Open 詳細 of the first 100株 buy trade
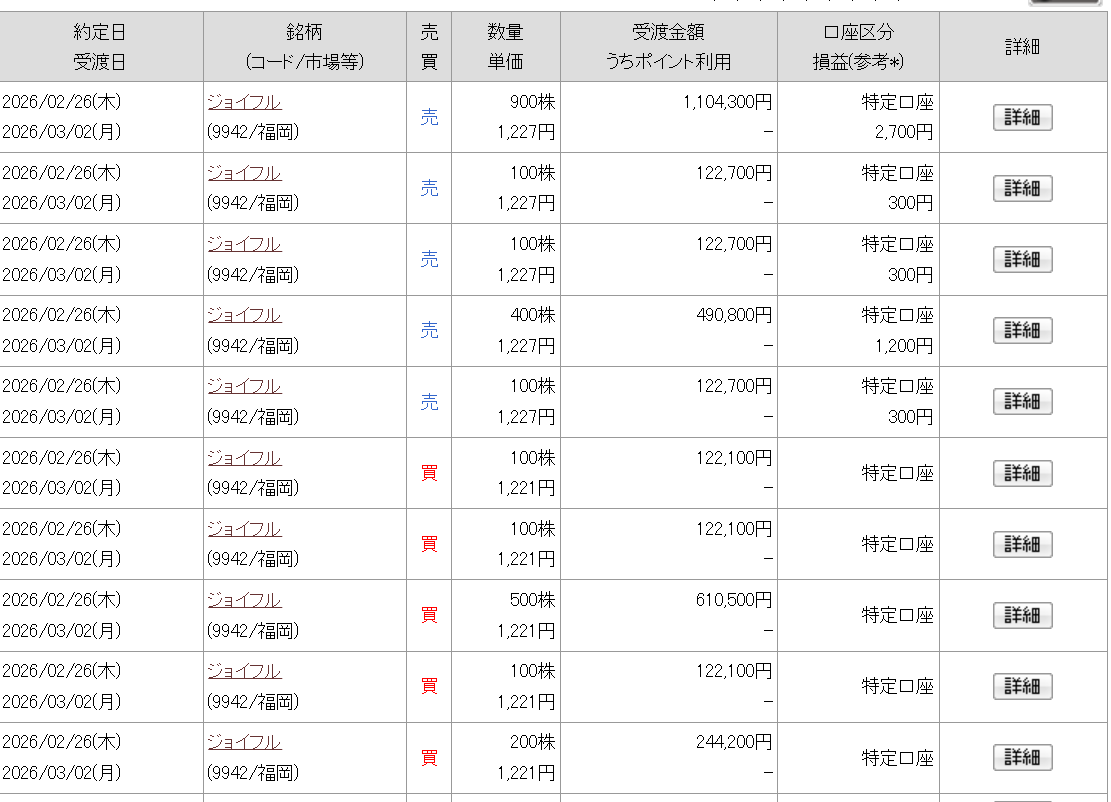 point(1022,473)
